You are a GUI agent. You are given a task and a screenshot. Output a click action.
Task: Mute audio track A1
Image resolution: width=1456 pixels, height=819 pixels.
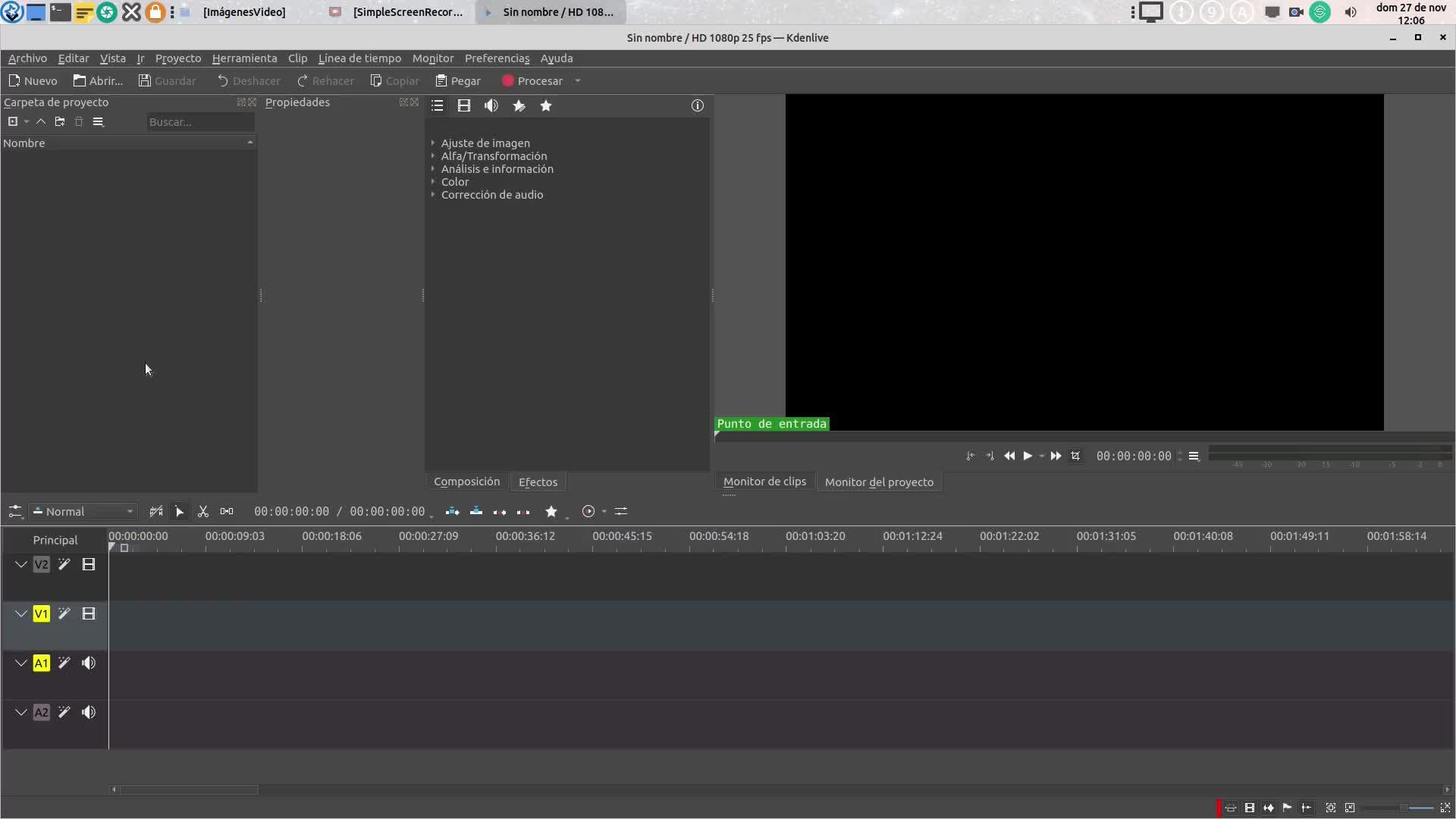89,664
